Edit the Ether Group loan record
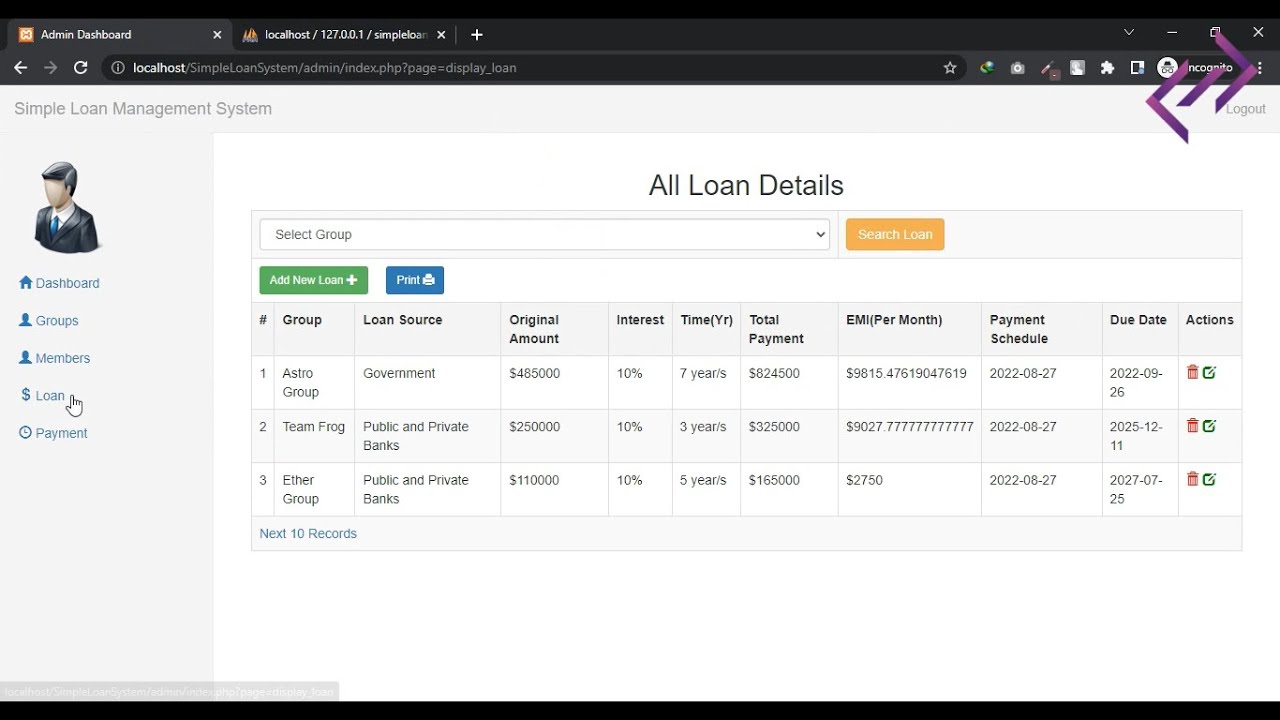The image size is (1280, 720). click(1209, 479)
